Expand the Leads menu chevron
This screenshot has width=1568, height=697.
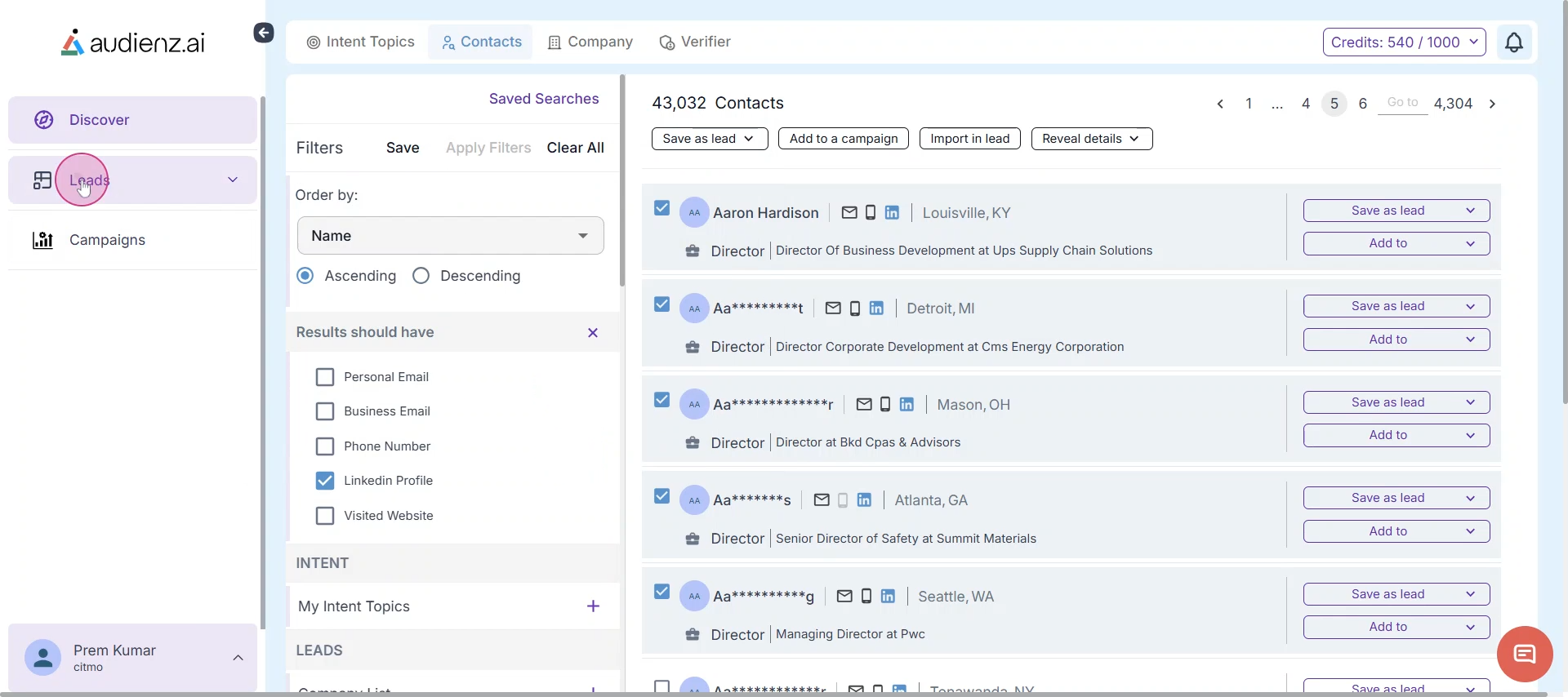click(233, 180)
